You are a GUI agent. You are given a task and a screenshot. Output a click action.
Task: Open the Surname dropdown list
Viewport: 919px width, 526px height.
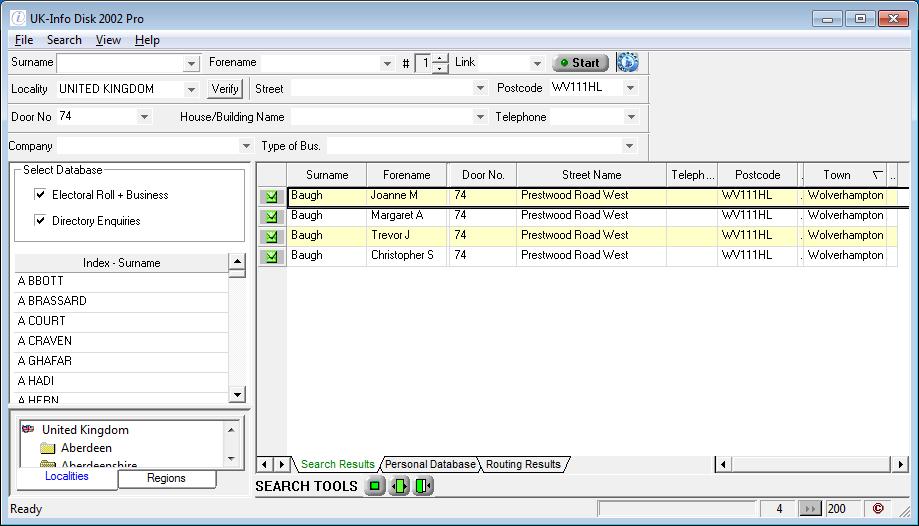click(x=192, y=63)
